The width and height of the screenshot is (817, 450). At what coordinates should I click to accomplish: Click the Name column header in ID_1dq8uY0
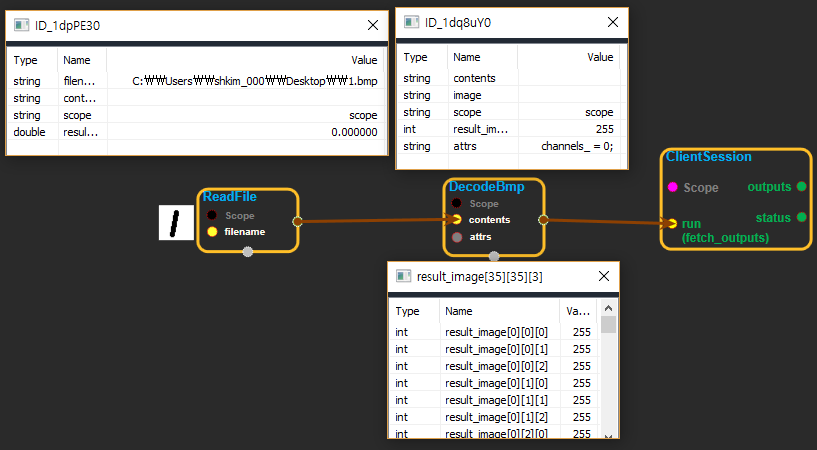467,57
